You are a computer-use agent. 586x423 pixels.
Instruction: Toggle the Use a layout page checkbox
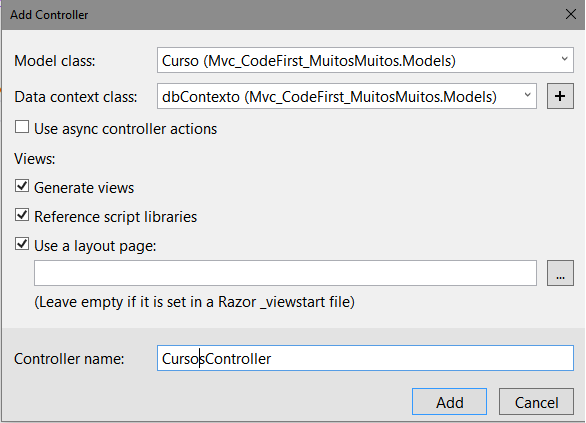point(22,244)
